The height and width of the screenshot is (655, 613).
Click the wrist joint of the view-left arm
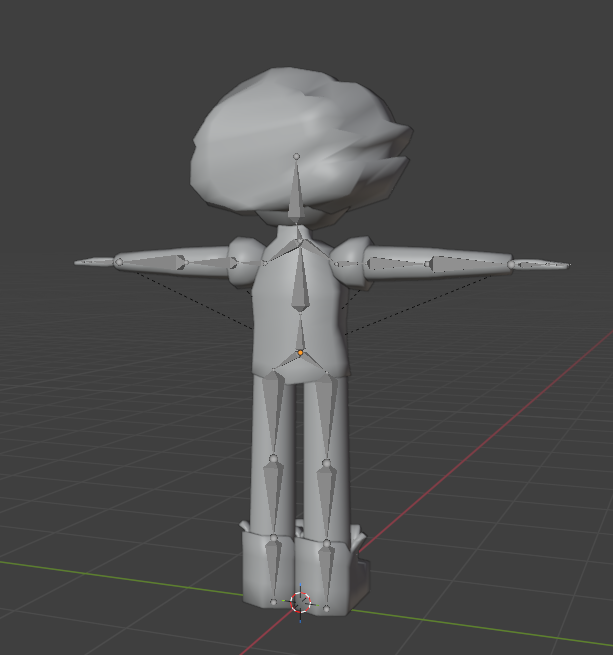pos(119,262)
